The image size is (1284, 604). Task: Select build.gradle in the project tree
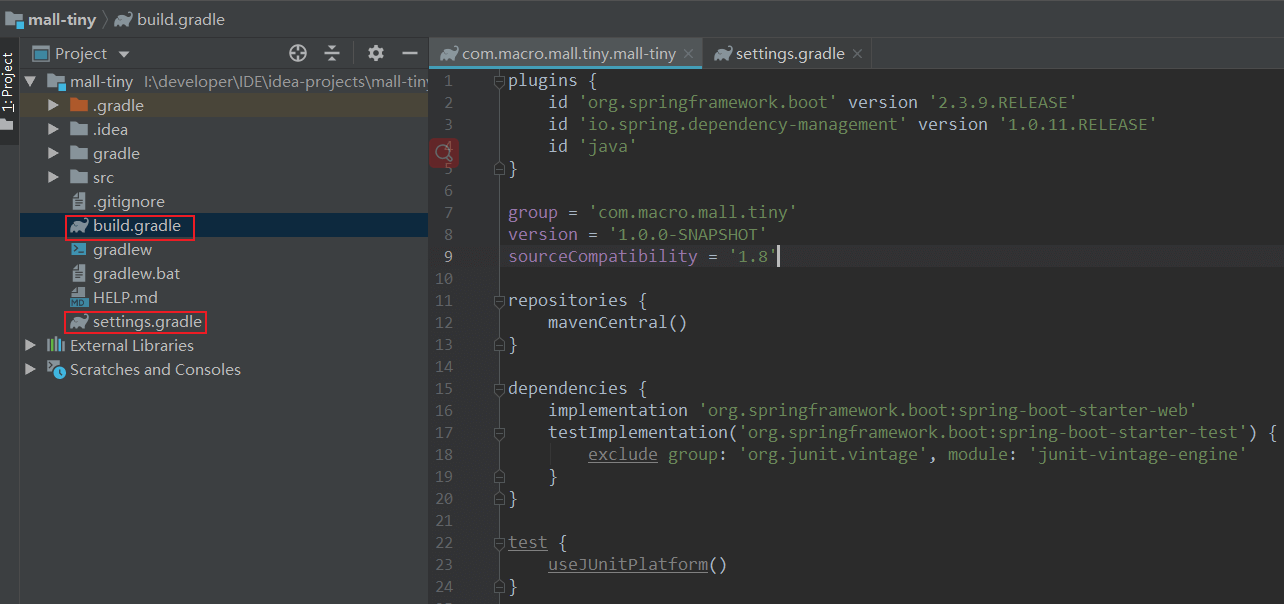137,226
